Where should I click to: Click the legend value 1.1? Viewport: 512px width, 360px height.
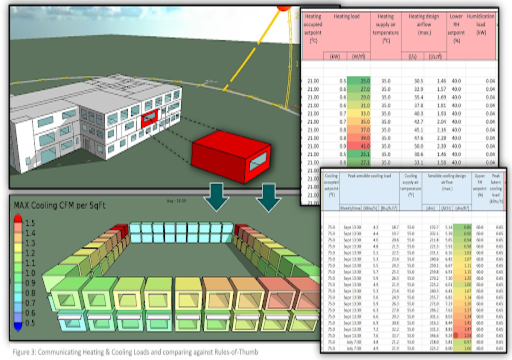[x=30, y=263]
